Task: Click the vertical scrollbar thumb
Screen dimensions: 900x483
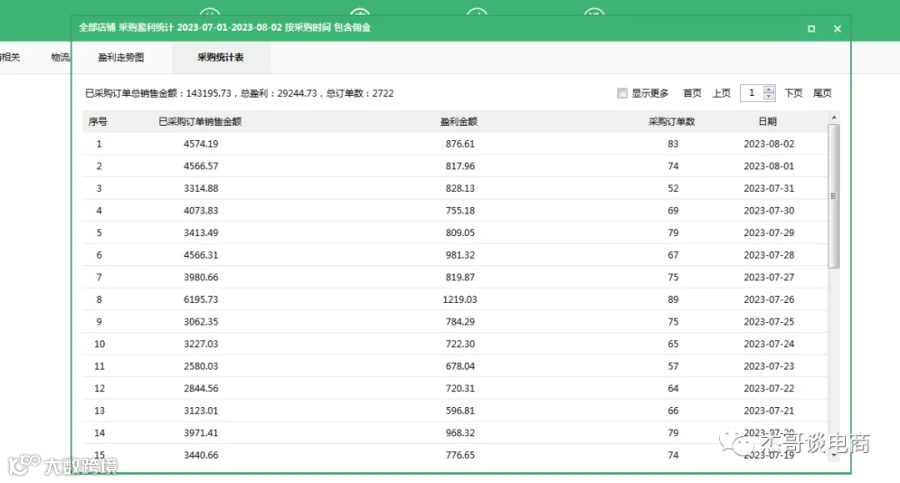Action: pos(834,196)
